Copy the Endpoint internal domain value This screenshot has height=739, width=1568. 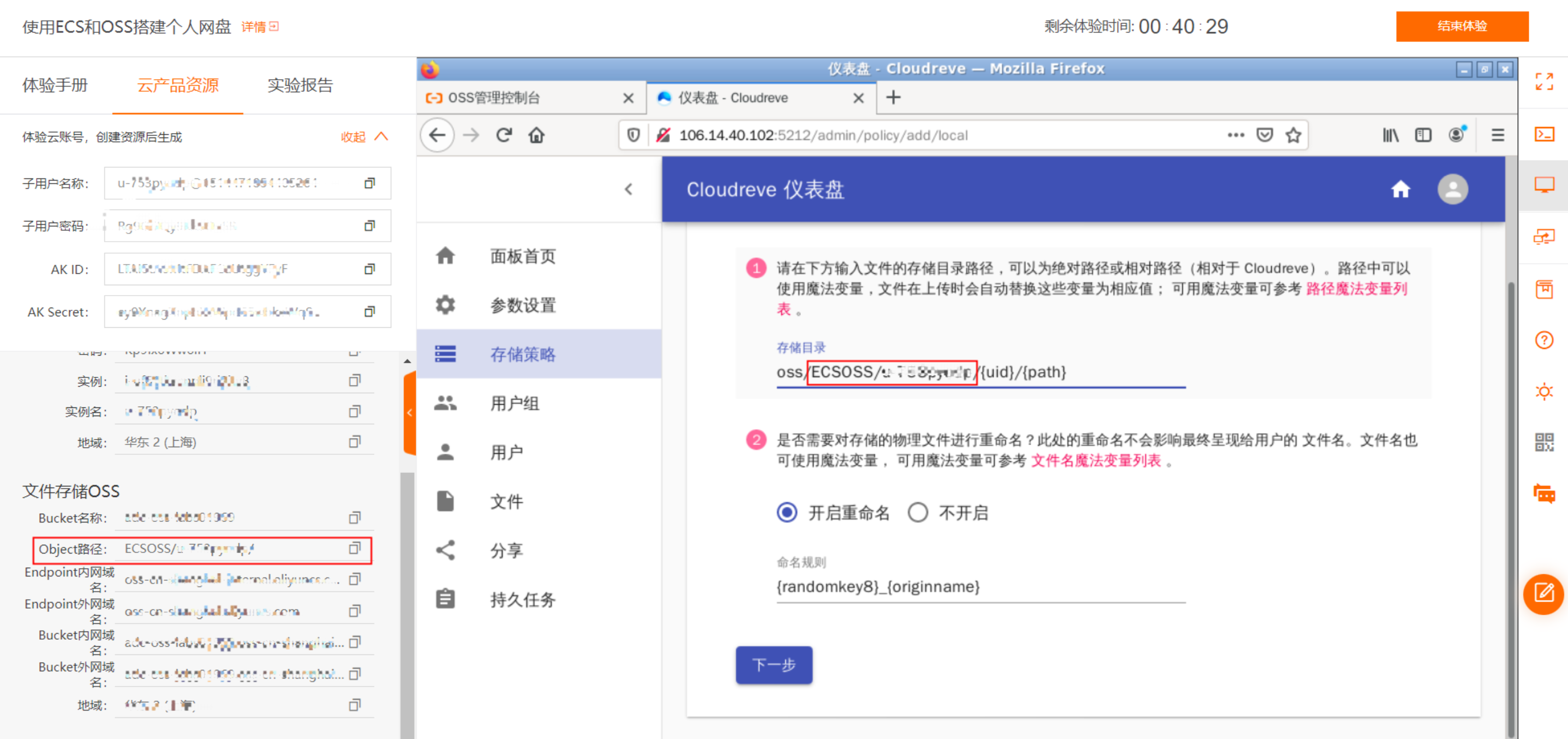coord(354,579)
